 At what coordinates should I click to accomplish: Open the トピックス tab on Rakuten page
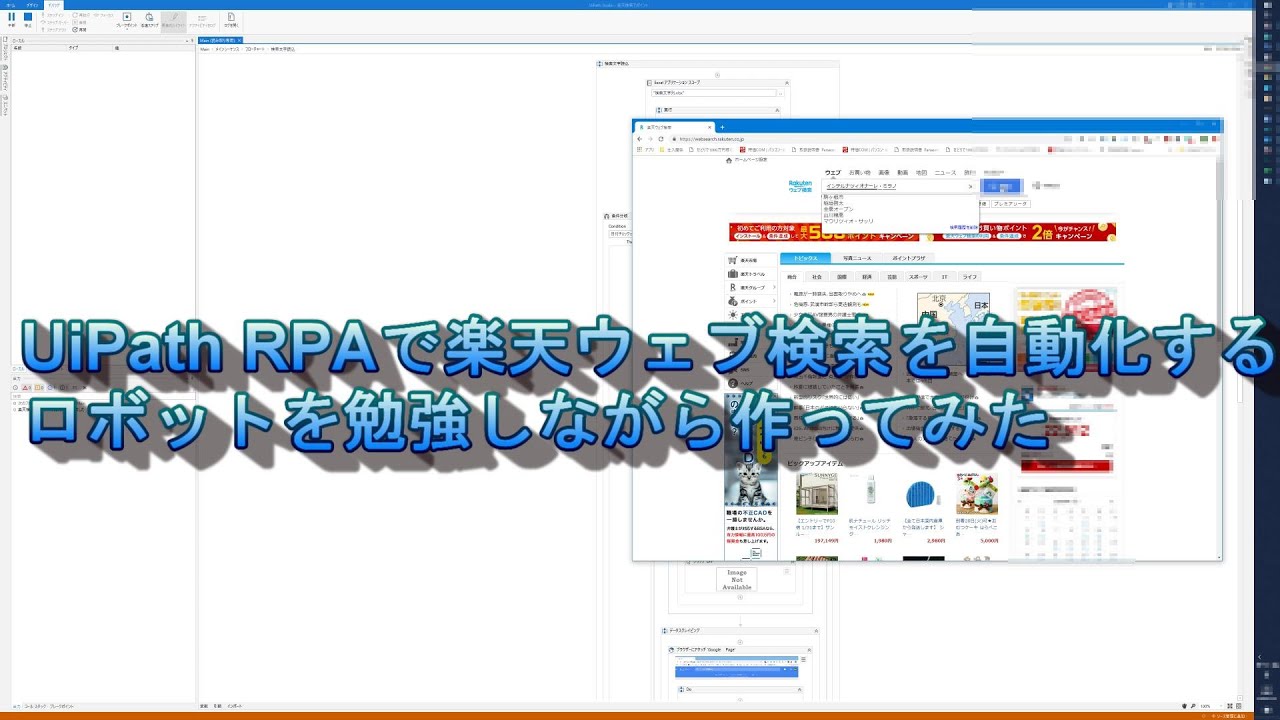805,258
